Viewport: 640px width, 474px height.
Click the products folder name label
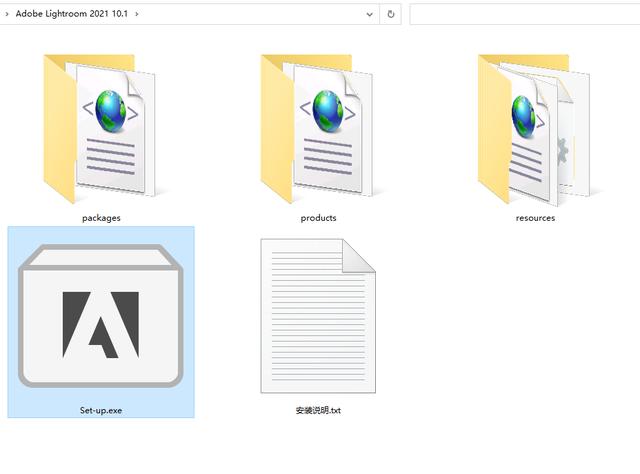(318, 218)
